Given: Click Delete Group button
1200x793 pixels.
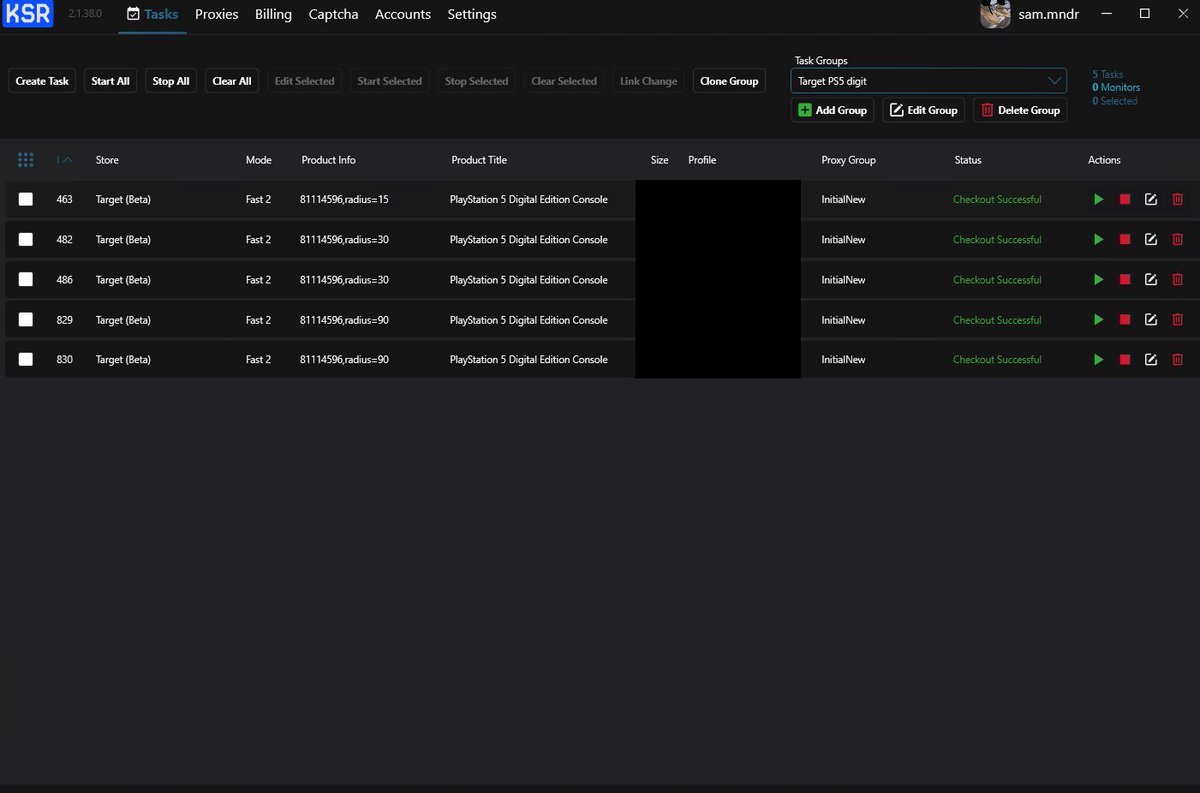Looking at the screenshot, I should 1020,110.
